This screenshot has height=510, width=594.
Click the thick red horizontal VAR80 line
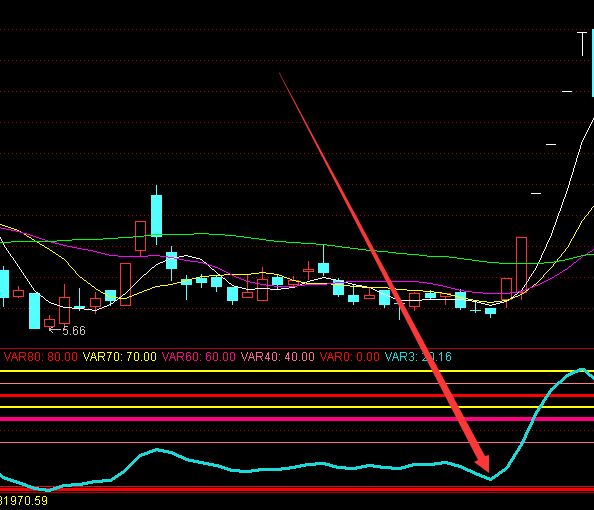click(297, 396)
